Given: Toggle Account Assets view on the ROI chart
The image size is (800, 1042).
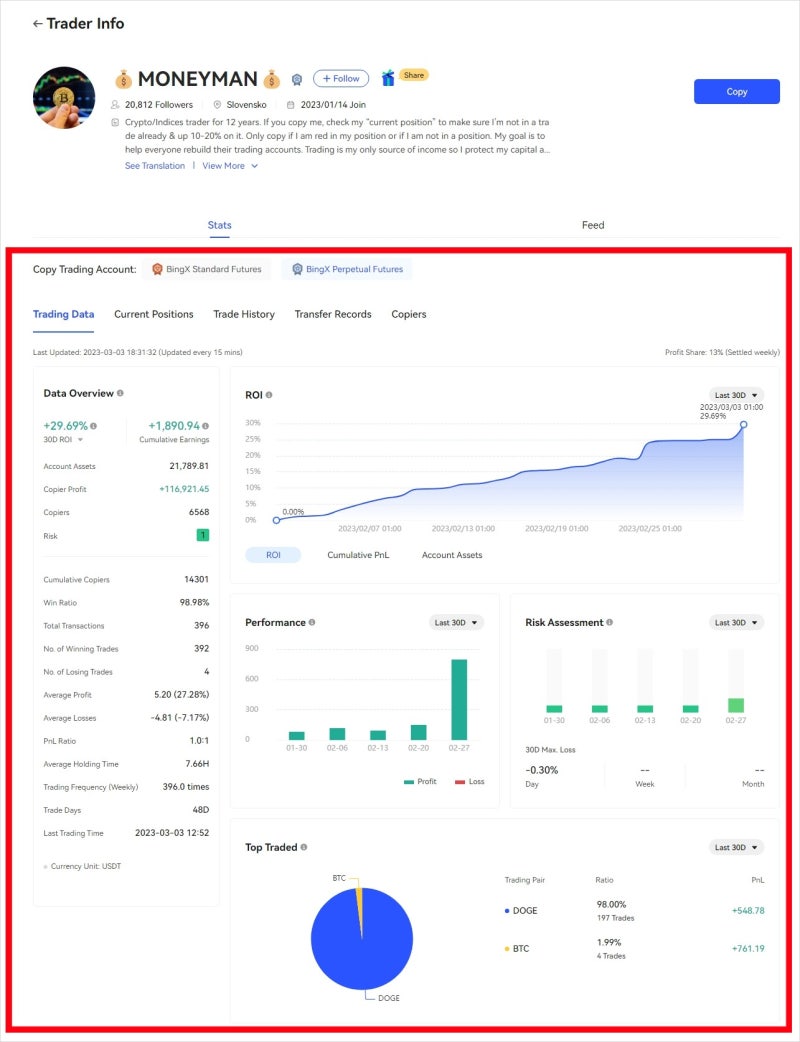Looking at the screenshot, I should (452, 554).
